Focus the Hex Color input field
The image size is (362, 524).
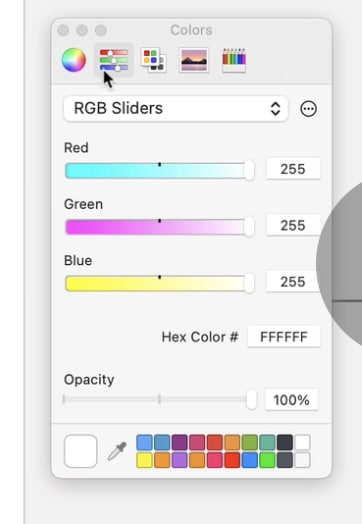284,337
